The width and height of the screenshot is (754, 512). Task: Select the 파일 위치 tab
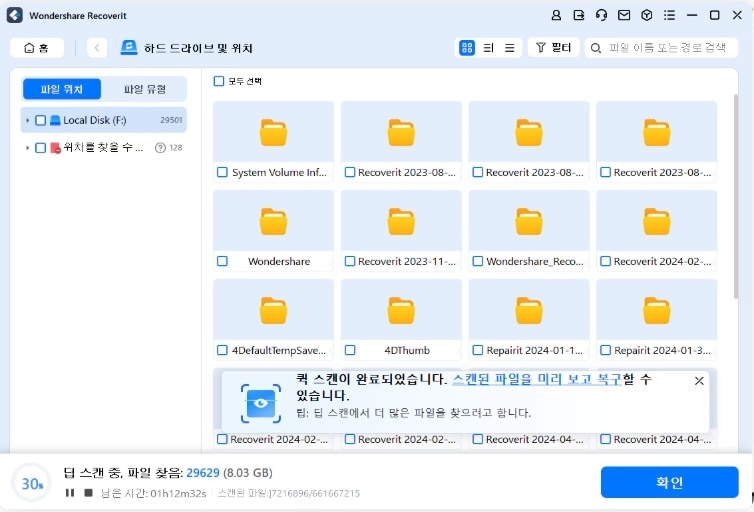(x=62, y=89)
